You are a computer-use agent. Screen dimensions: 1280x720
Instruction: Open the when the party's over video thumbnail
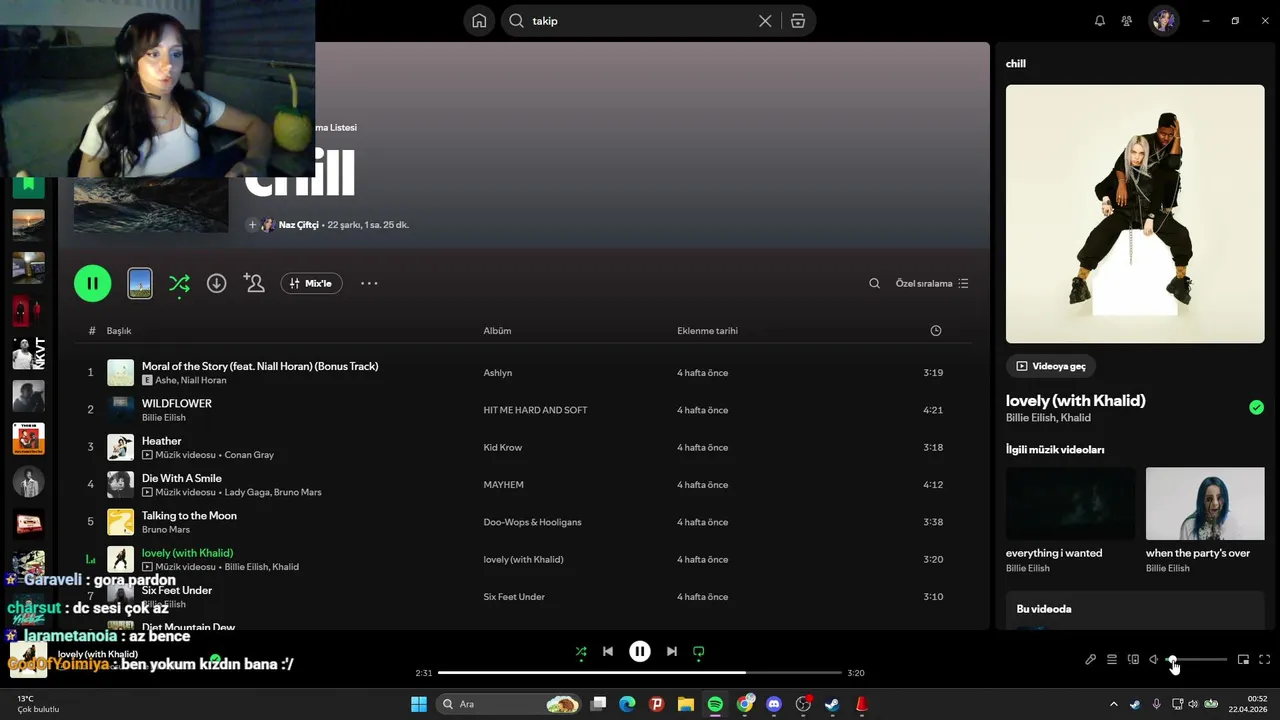tap(1205, 504)
